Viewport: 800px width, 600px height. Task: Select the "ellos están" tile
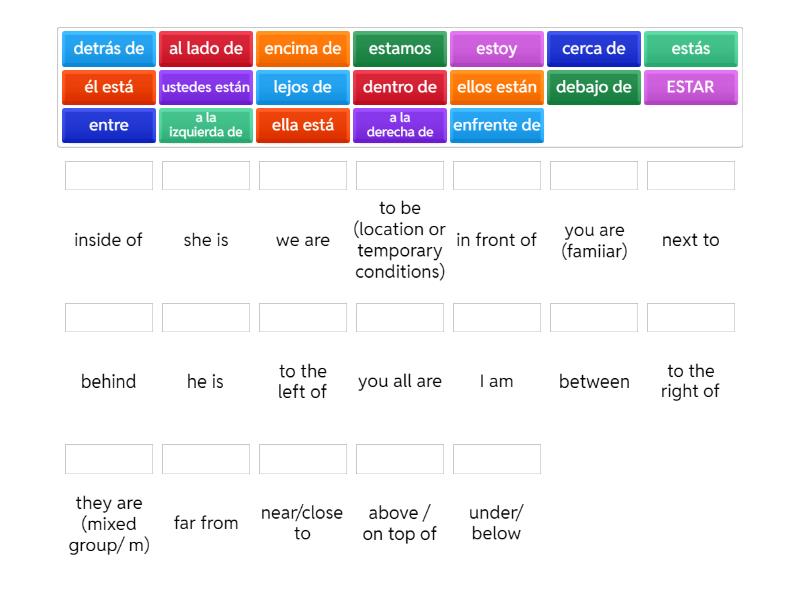pyautogui.click(x=496, y=87)
